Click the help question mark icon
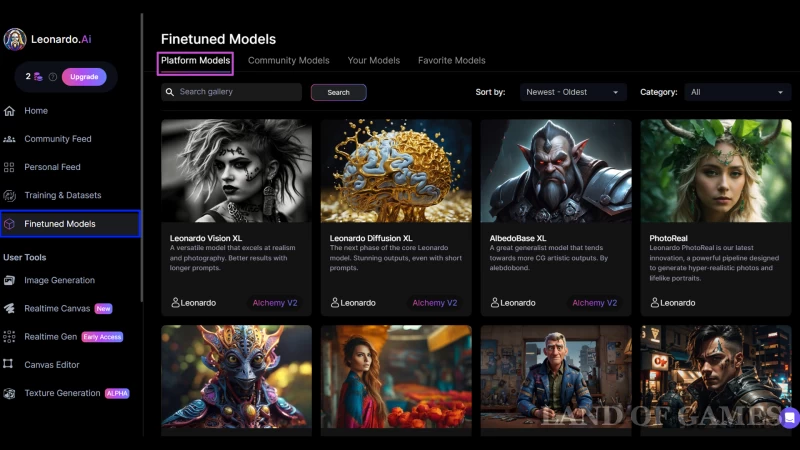Image resolution: width=800 pixels, height=450 pixels. (53, 77)
